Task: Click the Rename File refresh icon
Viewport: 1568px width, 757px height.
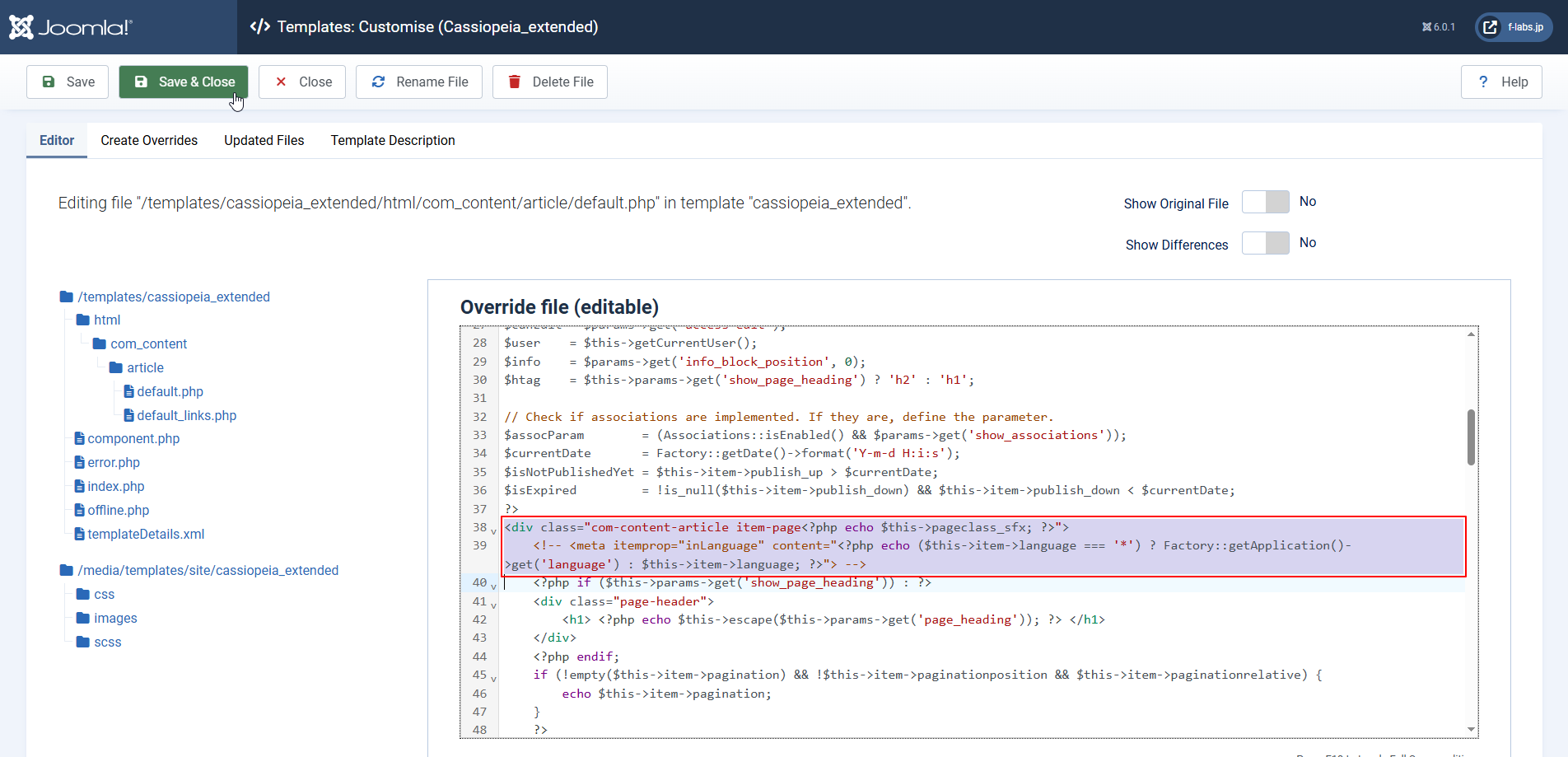Action: click(379, 82)
